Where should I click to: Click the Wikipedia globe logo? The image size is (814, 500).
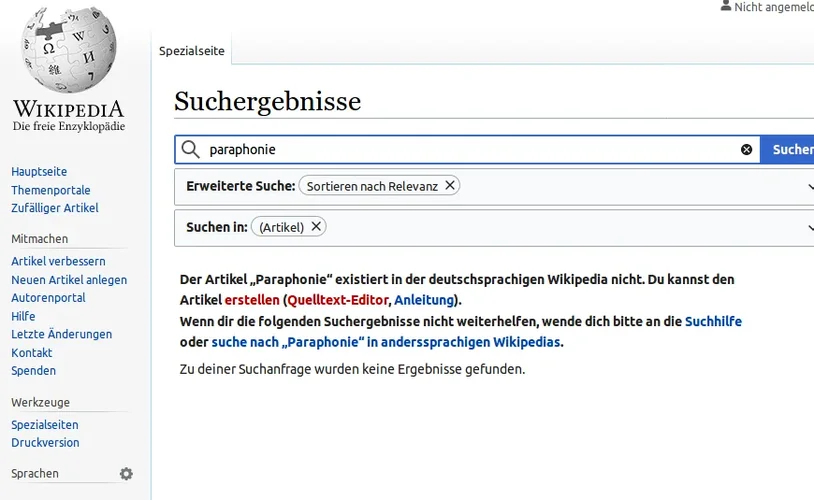pos(69,49)
